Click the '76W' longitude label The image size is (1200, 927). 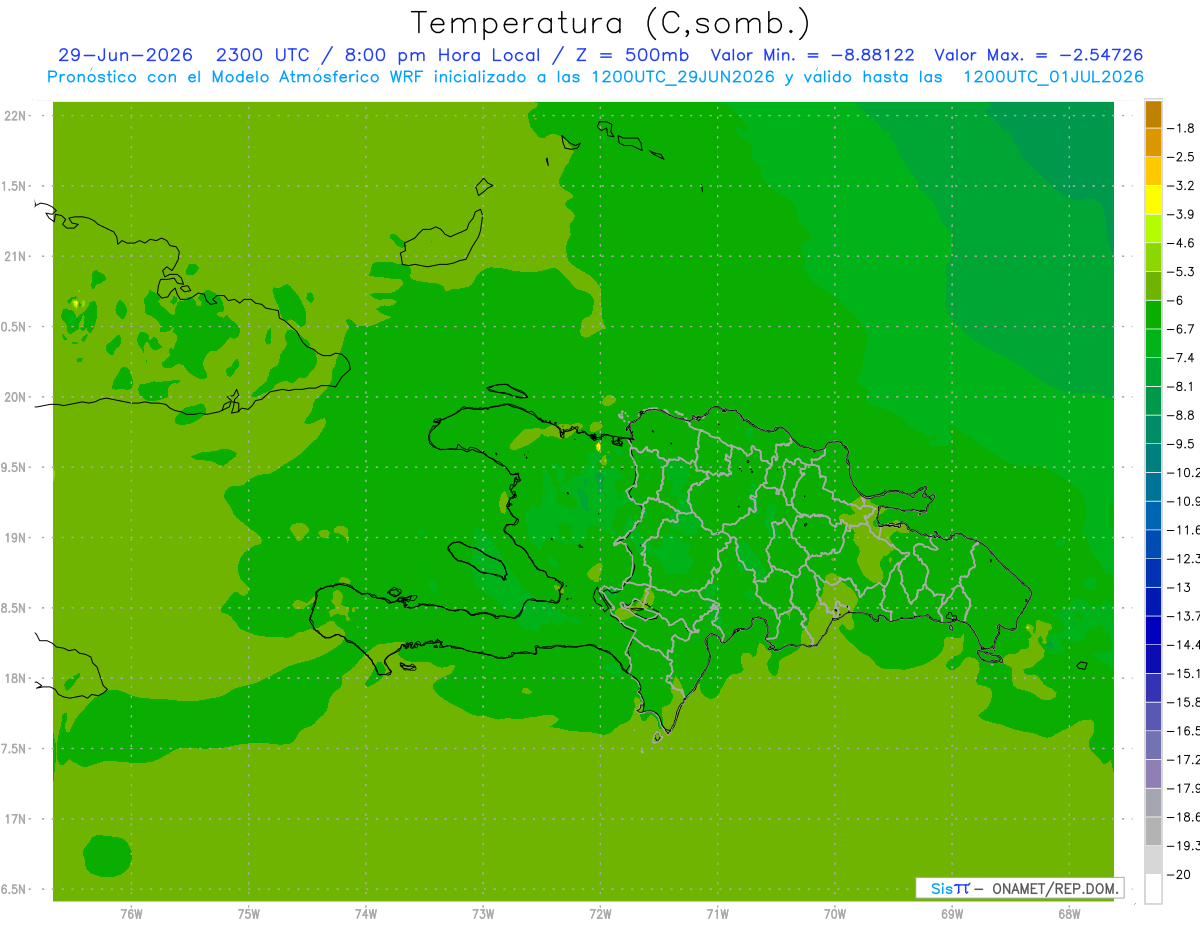click(131, 915)
